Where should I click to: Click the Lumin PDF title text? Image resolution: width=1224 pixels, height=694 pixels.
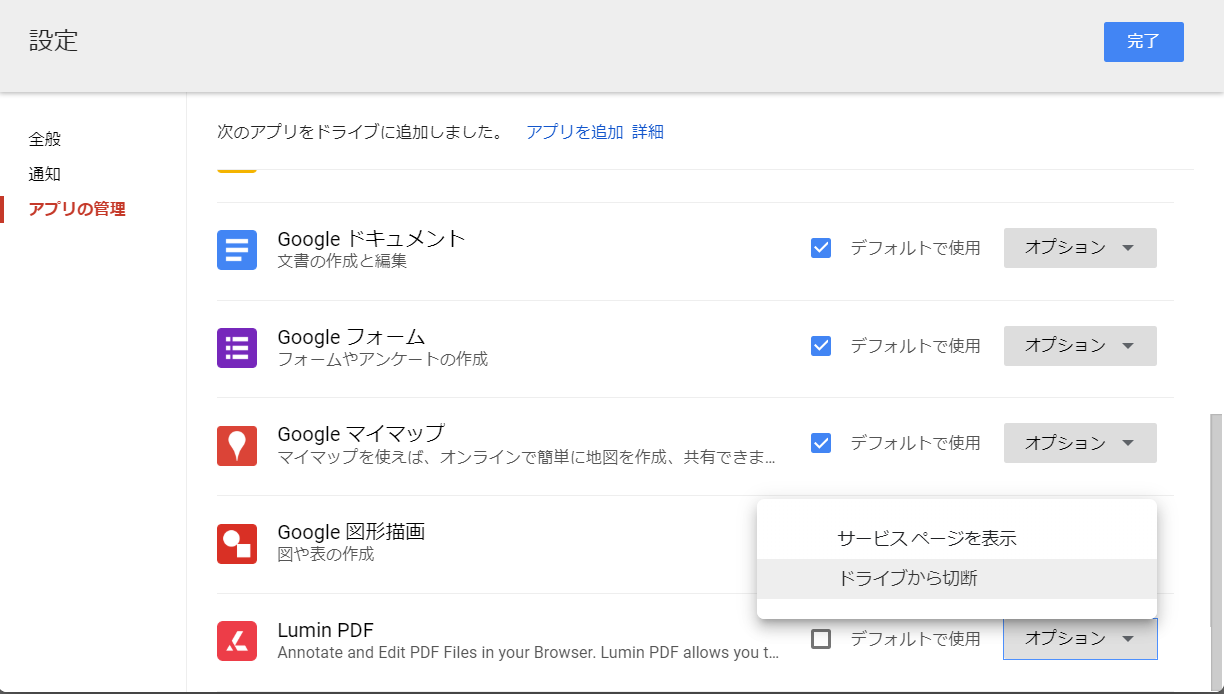point(326,631)
